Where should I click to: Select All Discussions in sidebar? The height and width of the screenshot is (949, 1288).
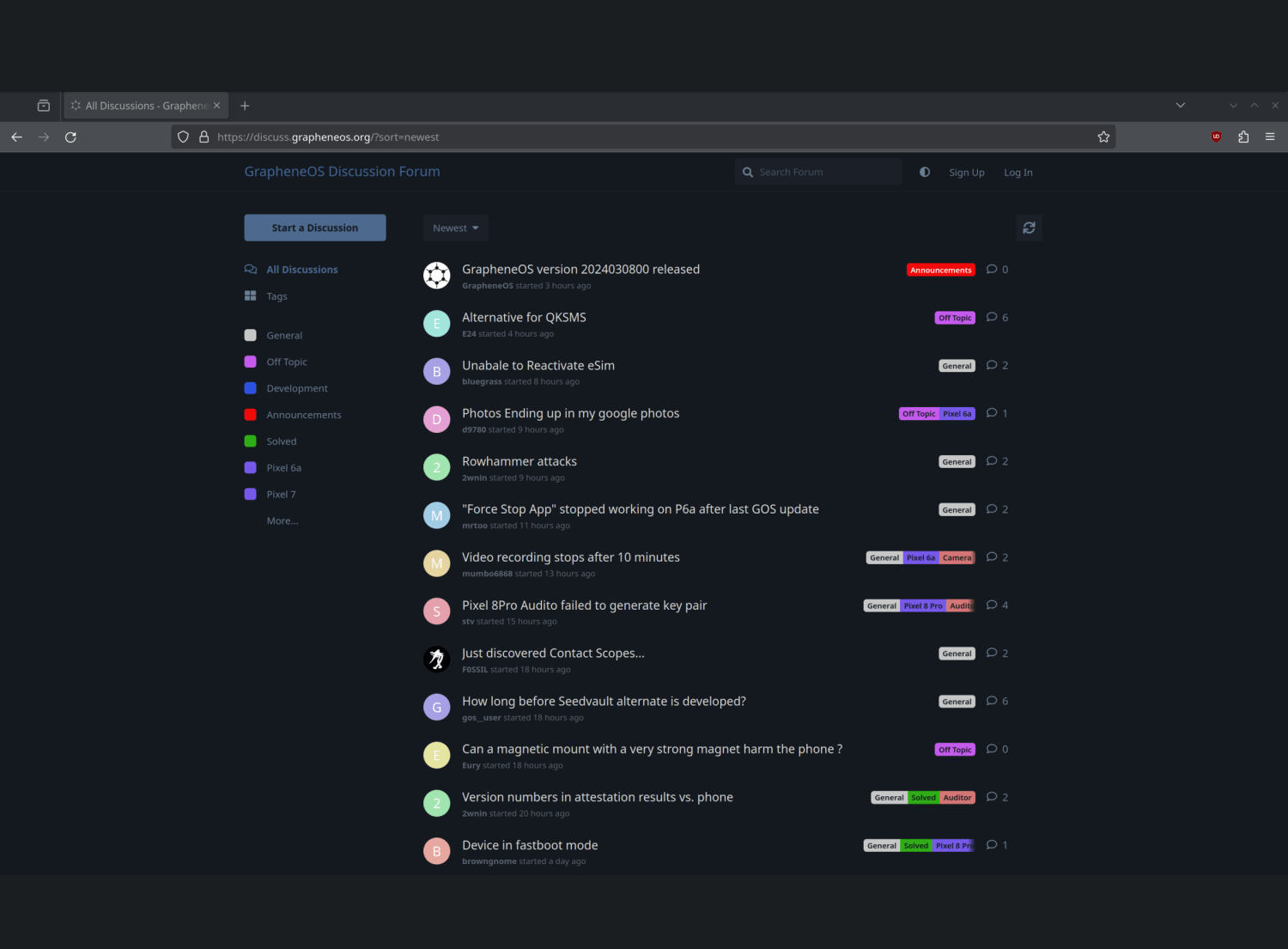pyautogui.click(x=291, y=270)
